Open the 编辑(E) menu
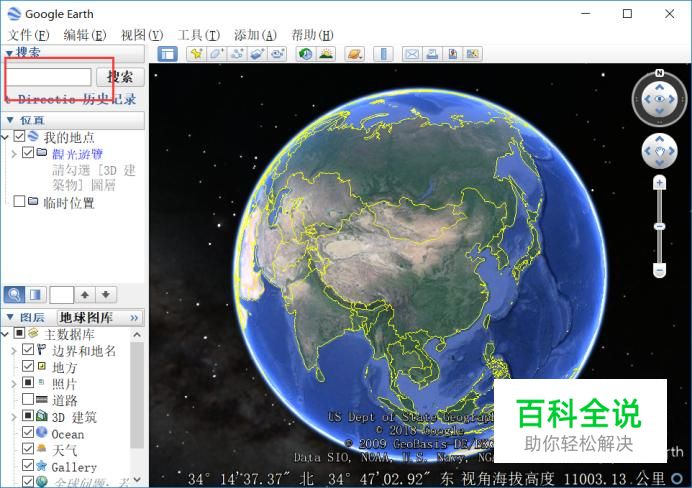The width and height of the screenshot is (692, 488). 85,35
